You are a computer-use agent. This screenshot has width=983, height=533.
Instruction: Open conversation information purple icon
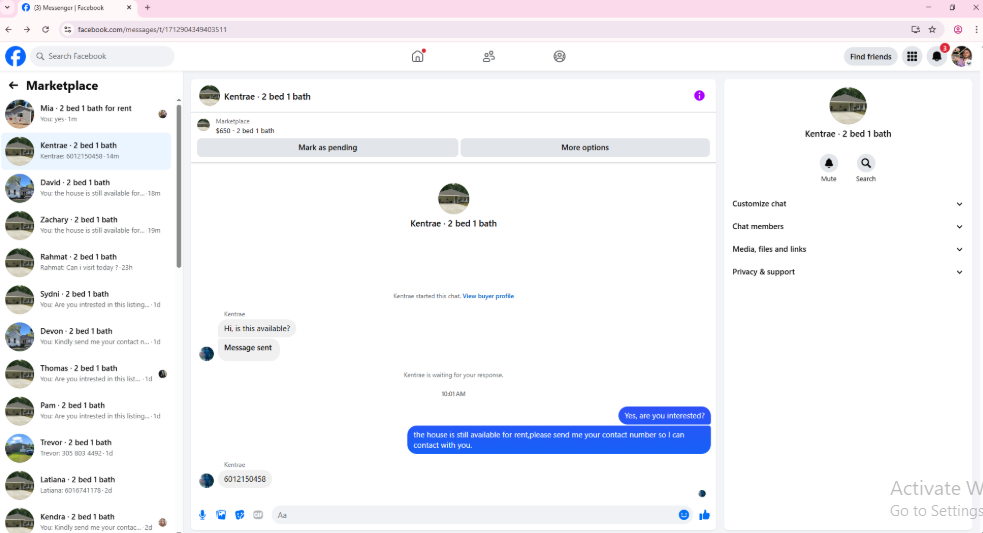point(699,96)
